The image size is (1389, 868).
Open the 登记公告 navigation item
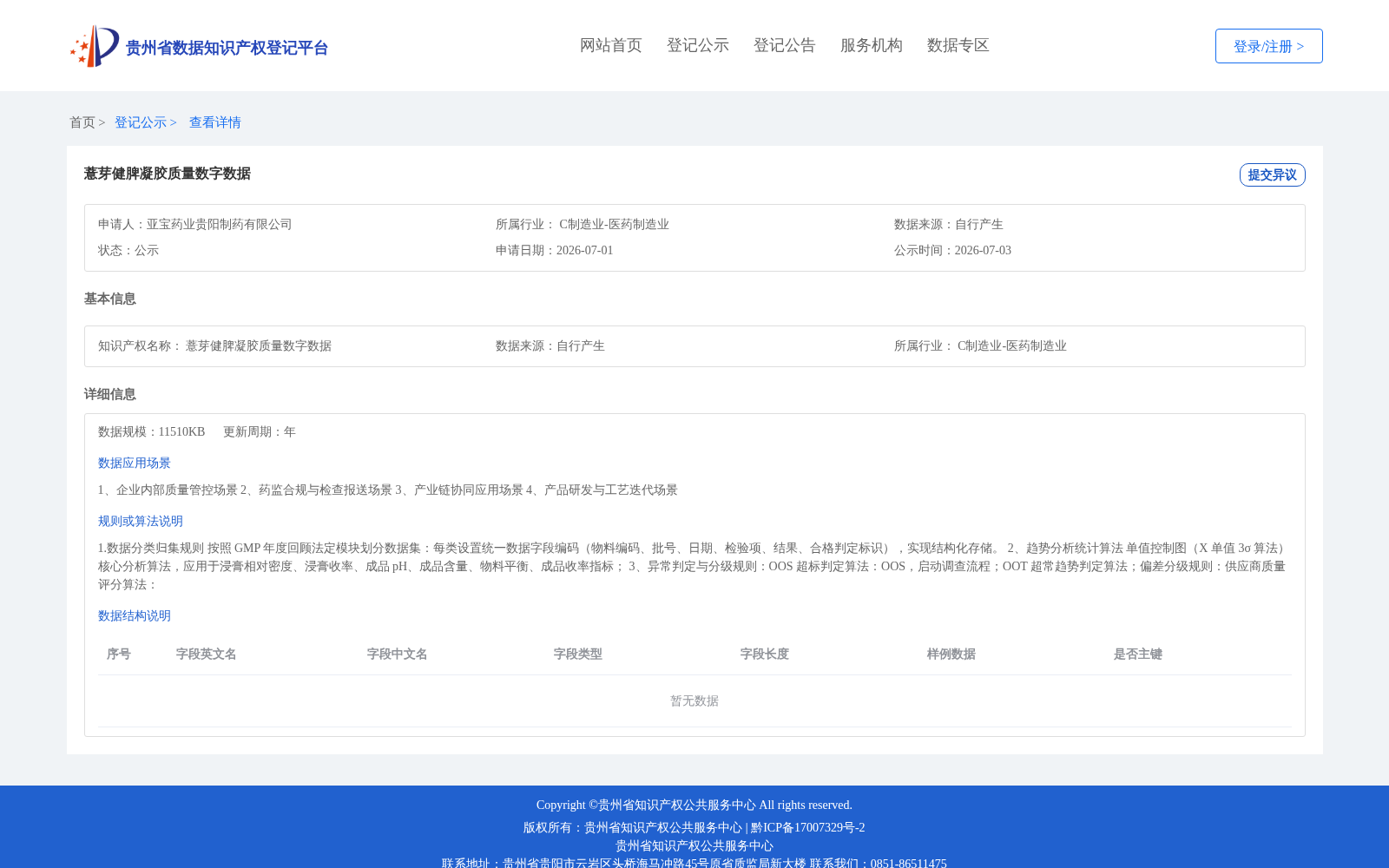(785, 45)
